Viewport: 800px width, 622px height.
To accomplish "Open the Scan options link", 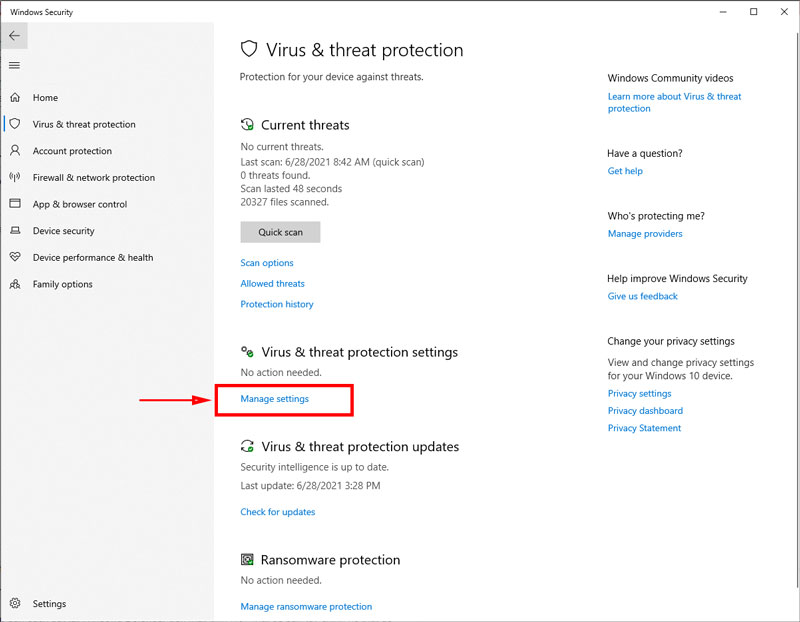I will (267, 263).
